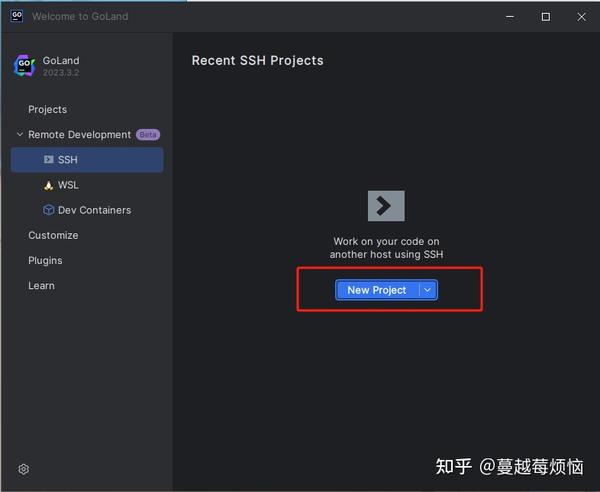This screenshot has width=600, height=492.
Task: Open the Projects tab
Action: coord(47,109)
